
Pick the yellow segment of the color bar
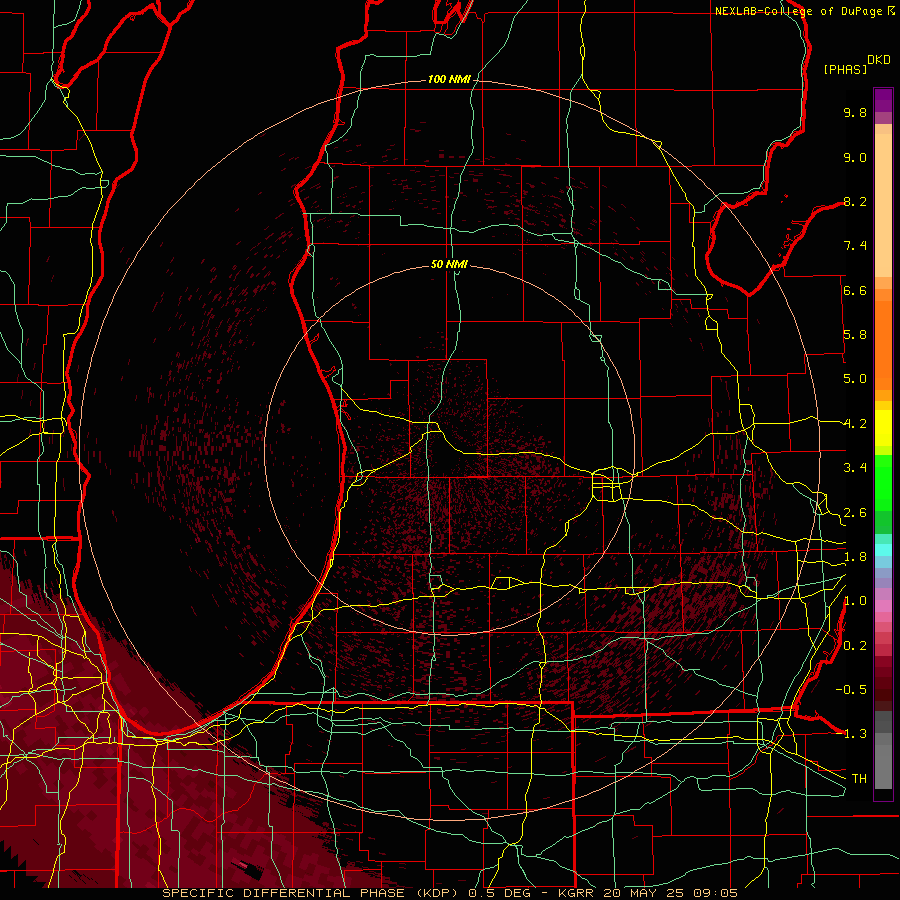click(883, 428)
